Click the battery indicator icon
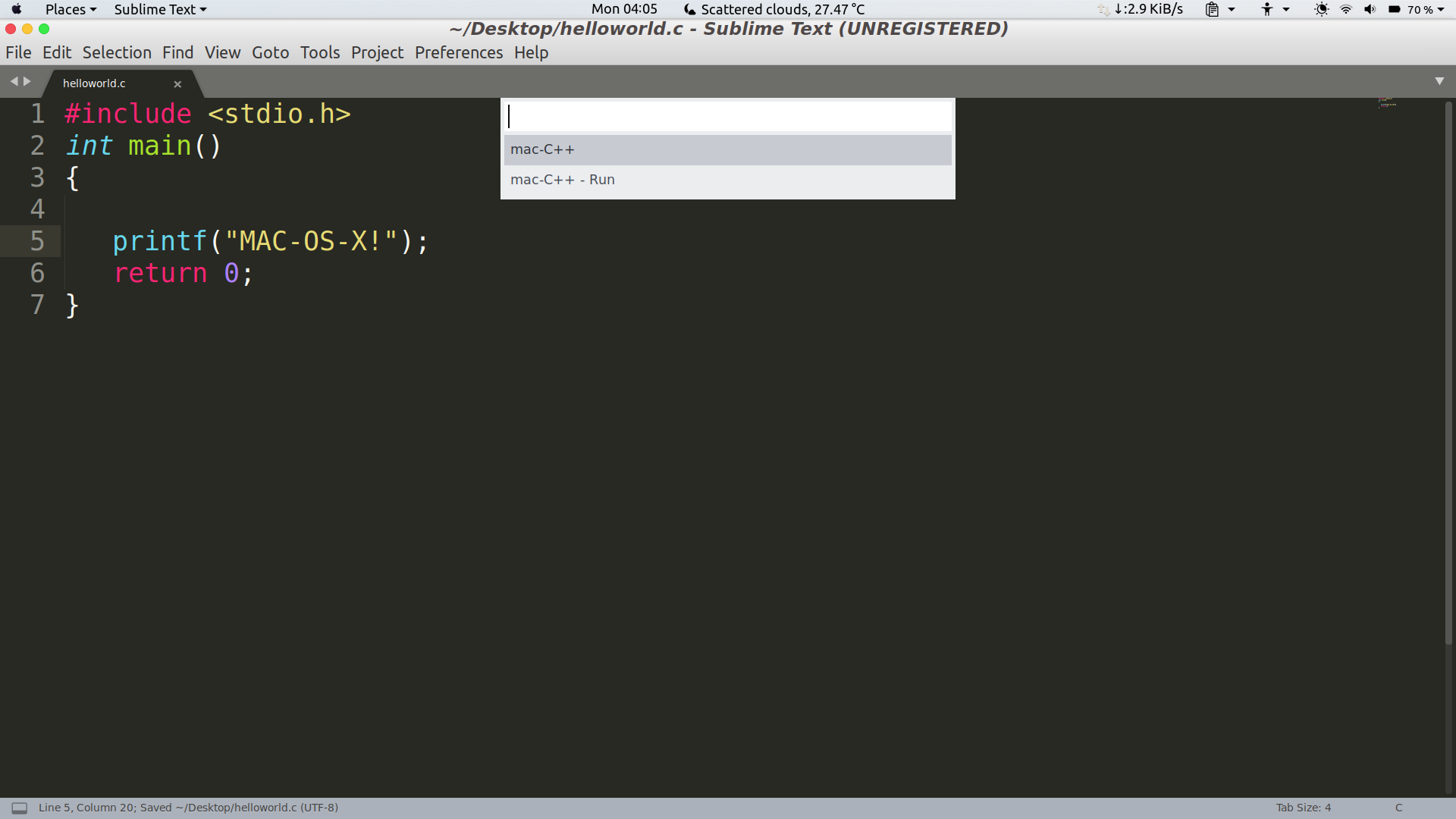This screenshot has height=819, width=1456. point(1395,9)
